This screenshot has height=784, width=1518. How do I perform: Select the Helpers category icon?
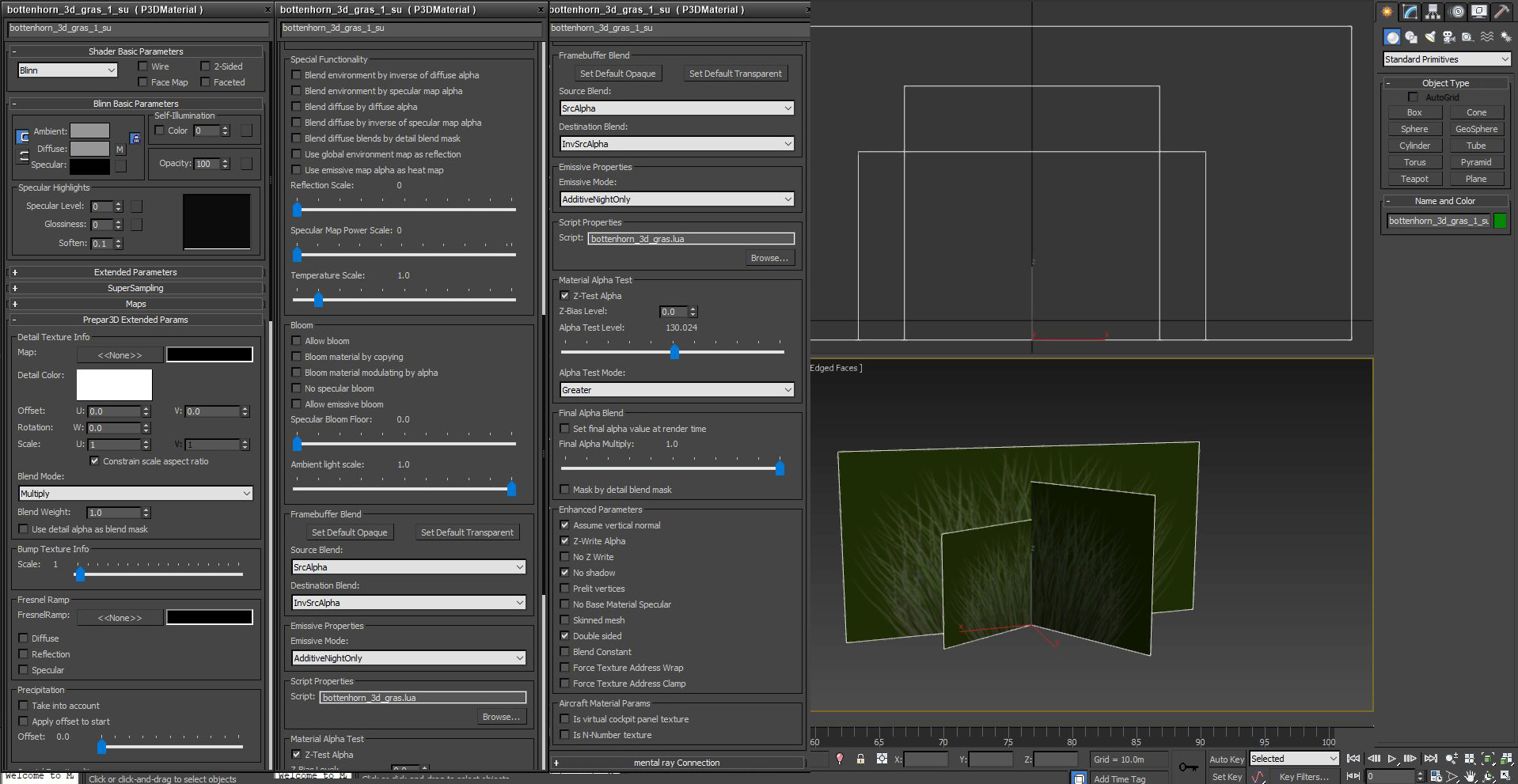click(1467, 37)
